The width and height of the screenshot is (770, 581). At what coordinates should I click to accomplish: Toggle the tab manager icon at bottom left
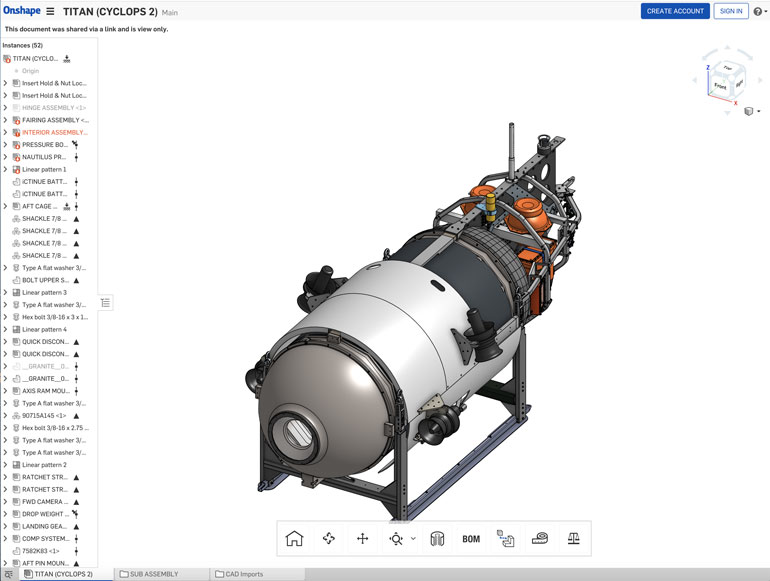tap(9, 574)
